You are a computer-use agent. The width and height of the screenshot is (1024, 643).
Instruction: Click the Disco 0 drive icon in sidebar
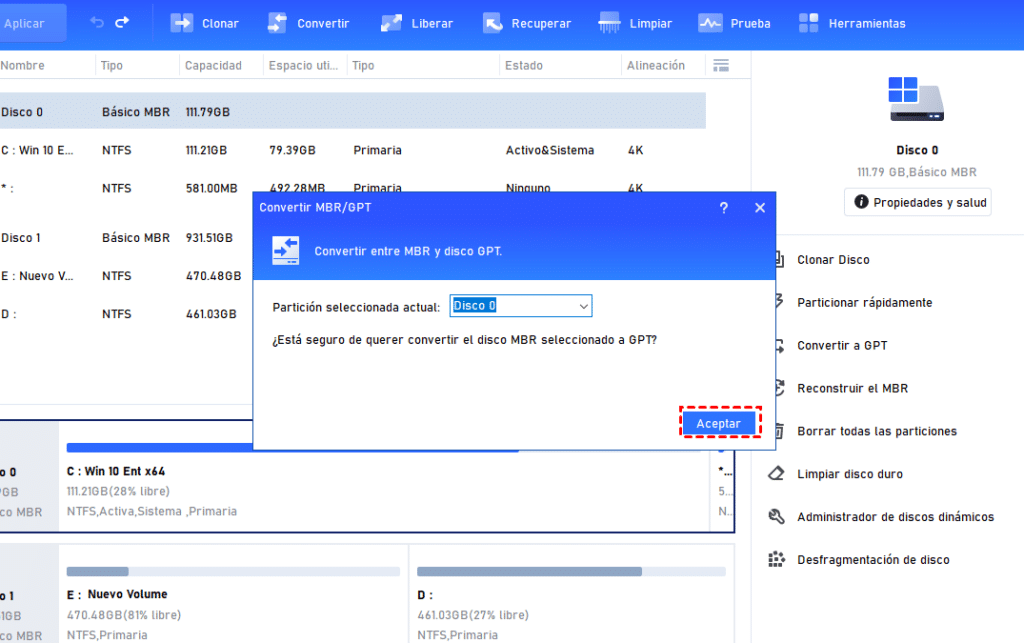tap(916, 99)
